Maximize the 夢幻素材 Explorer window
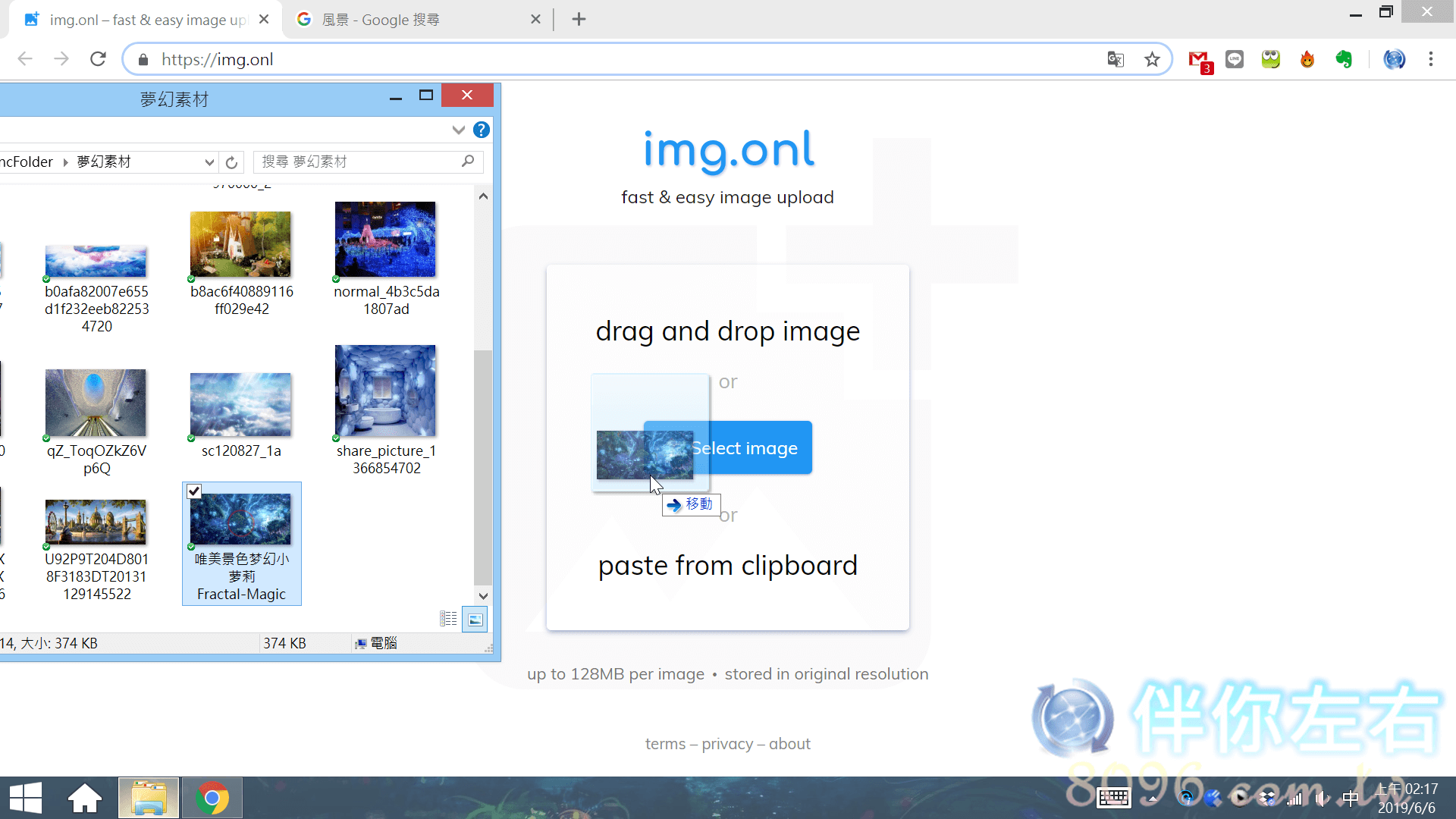Screen dimensions: 1456x819 426,96
